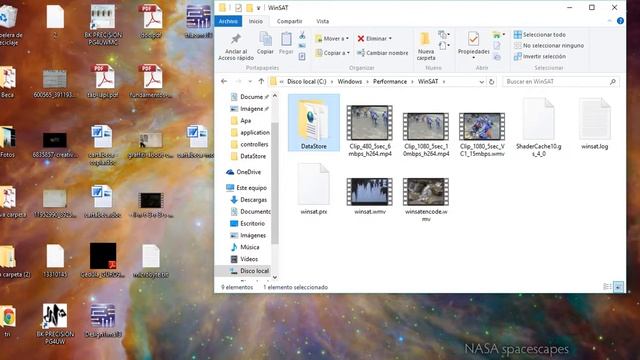Click the blue help question mark icon
This screenshot has width=640, height=360.
click(620, 21)
